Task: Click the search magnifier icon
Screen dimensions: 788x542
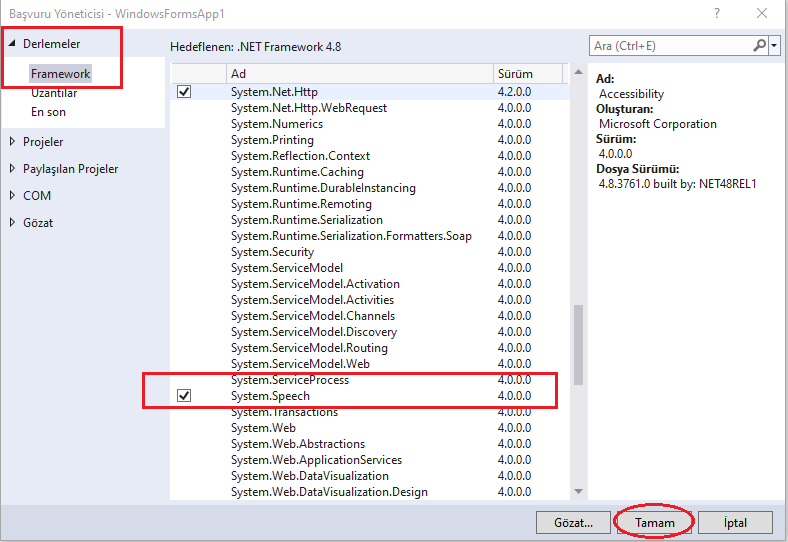Action: click(x=759, y=46)
